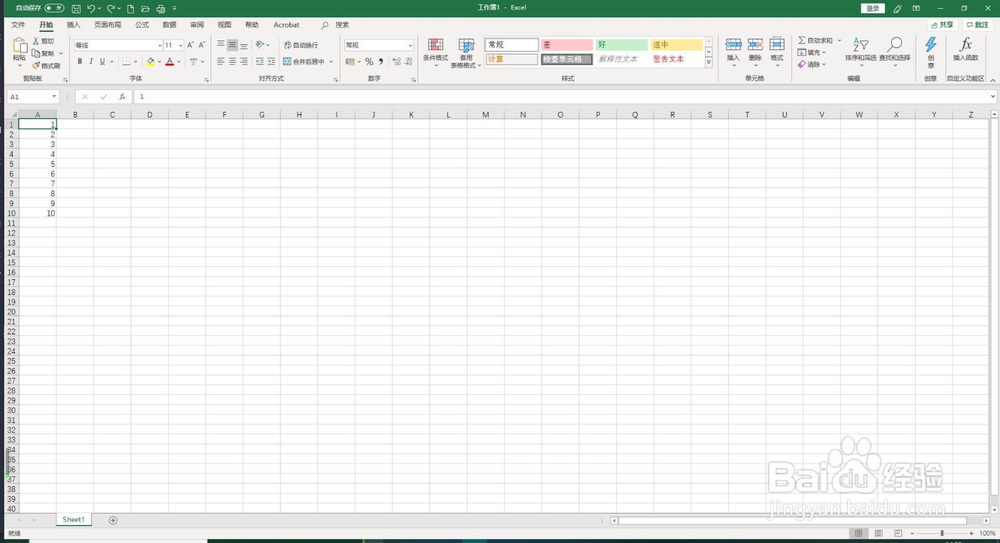The height and width of the screenshot is (543, 1000).
Task: Apply Italic formatting in the ribbon
Action: tap(91, 62)
